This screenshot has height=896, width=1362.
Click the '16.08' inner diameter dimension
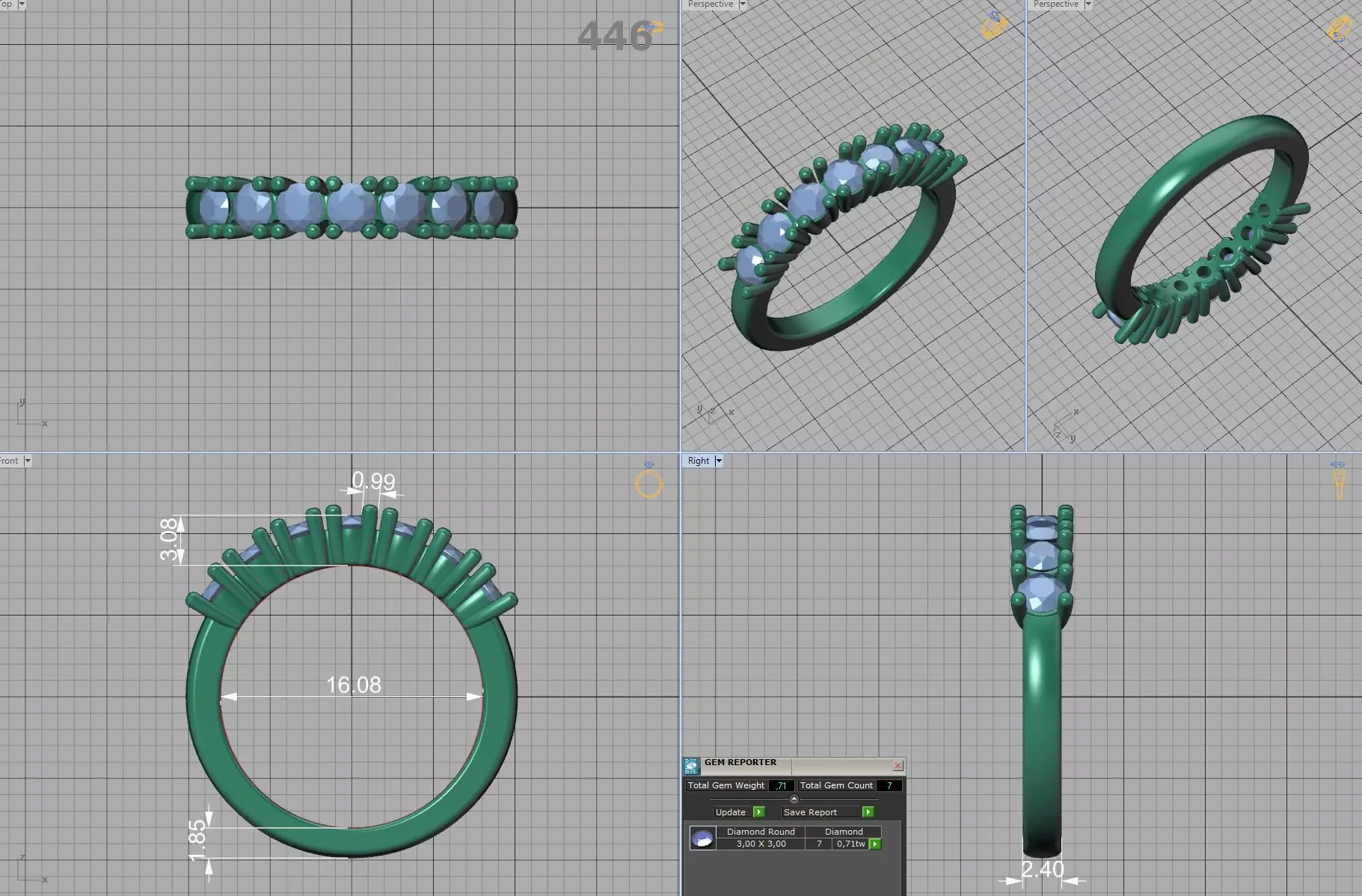[x=353, y=685]
